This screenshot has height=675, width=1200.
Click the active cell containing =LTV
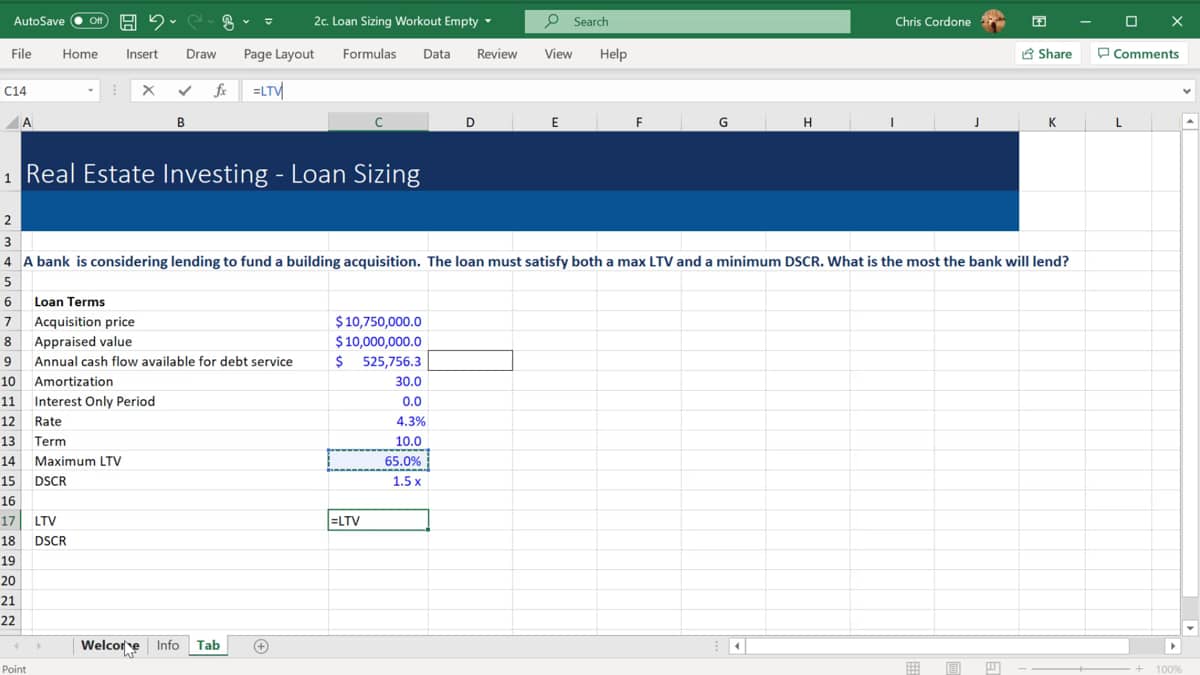point(378,520)
